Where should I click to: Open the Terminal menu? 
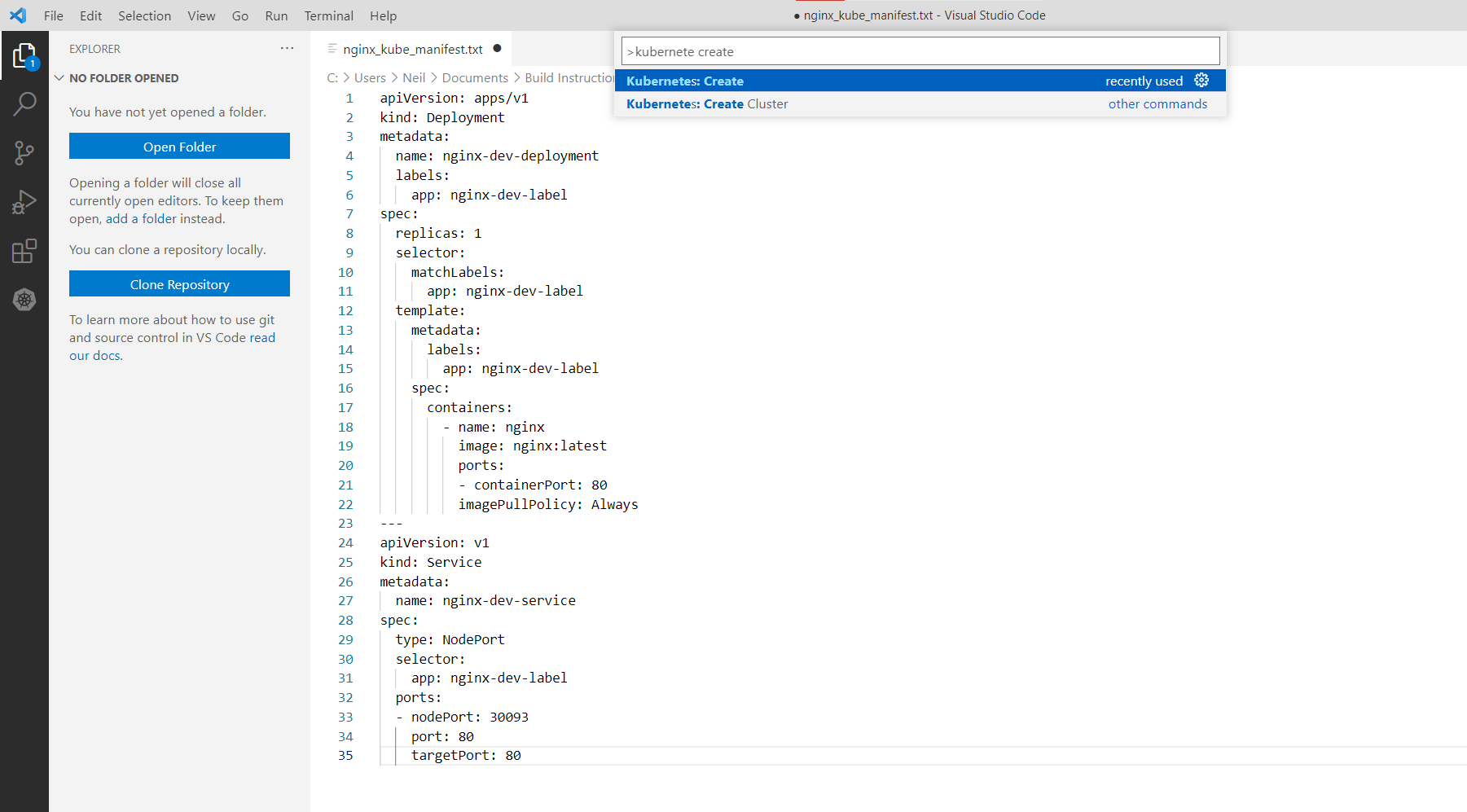(x=328, y=15)
